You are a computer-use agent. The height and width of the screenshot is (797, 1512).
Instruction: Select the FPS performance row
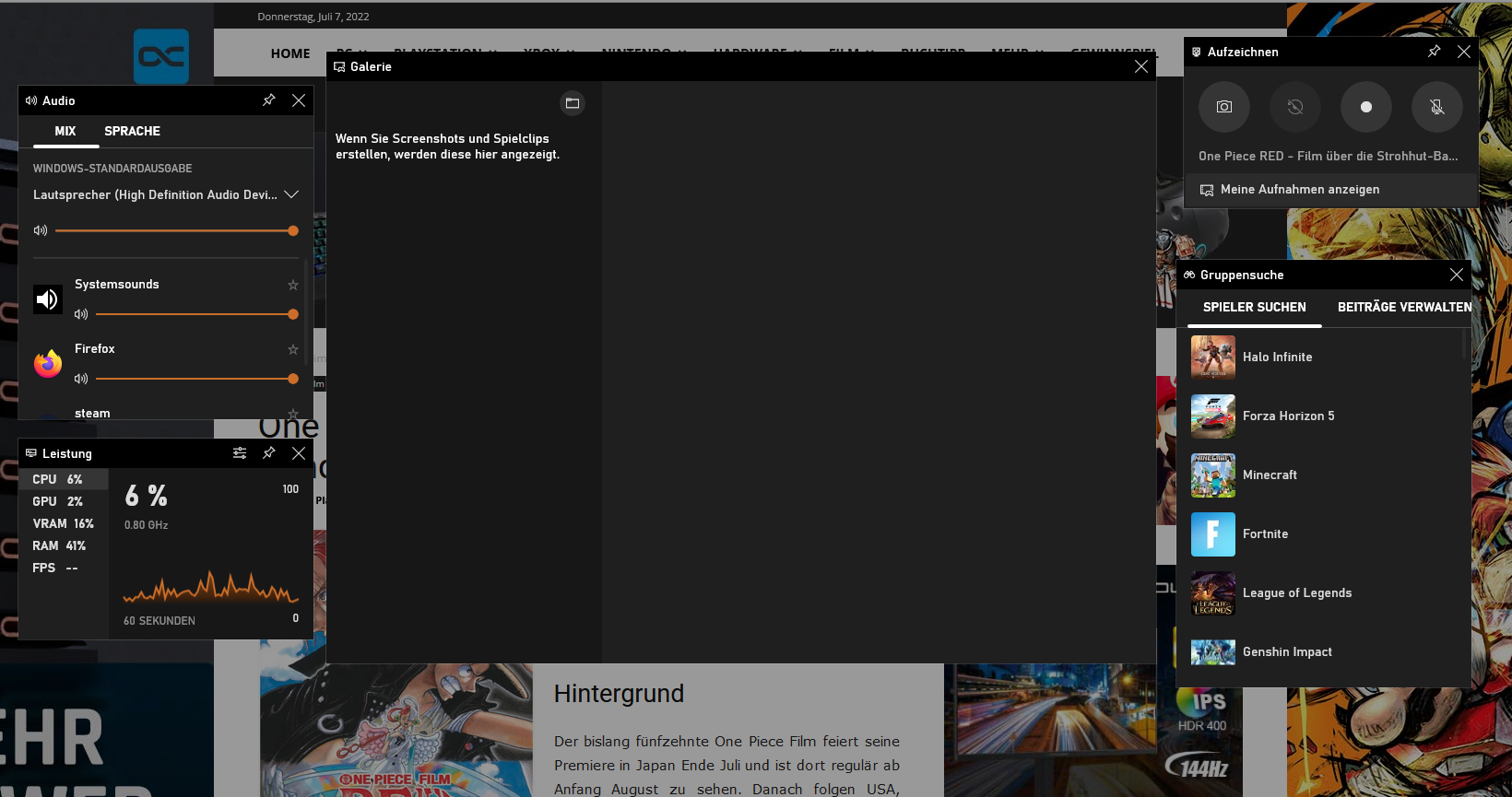[64, 568]
